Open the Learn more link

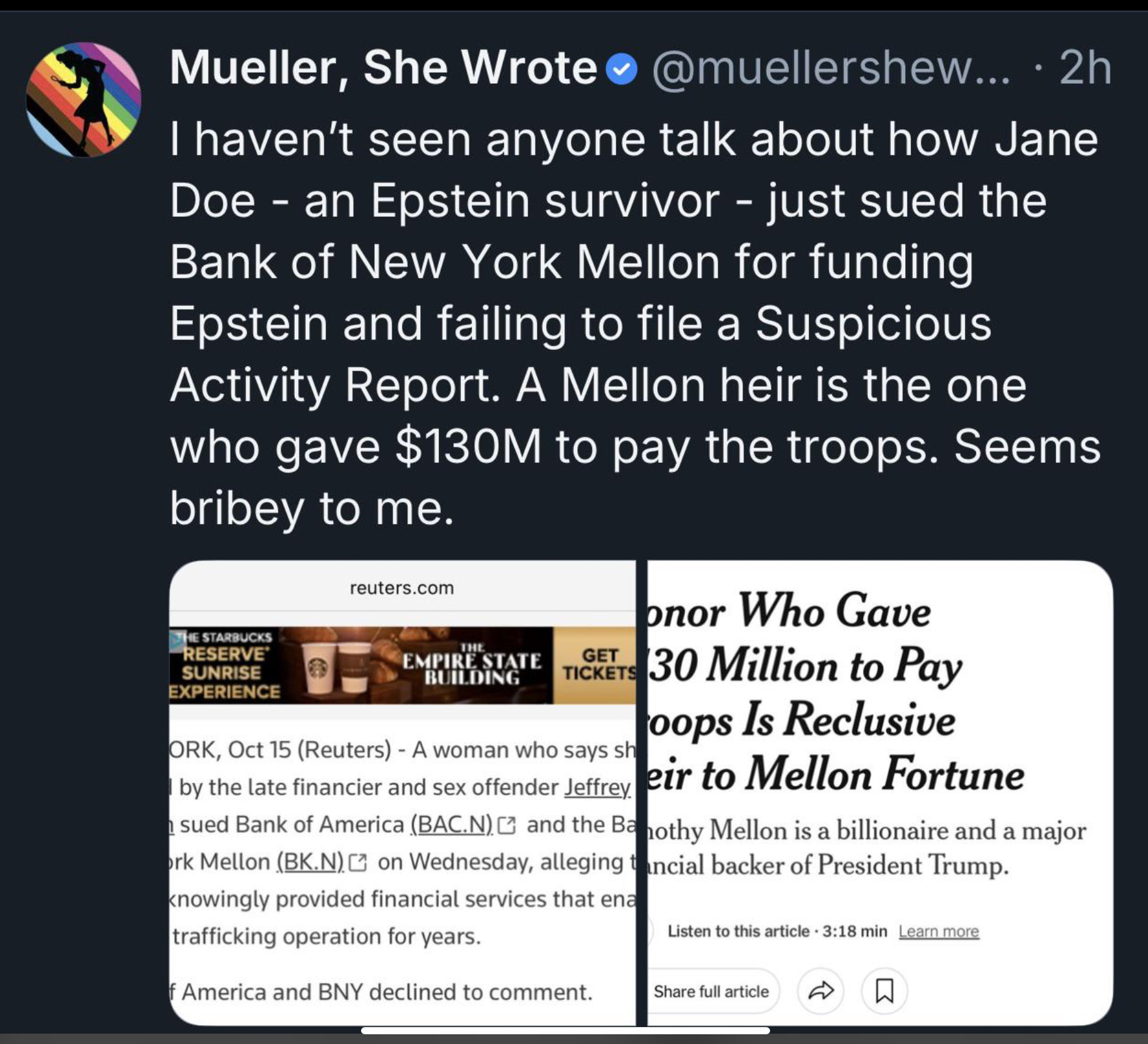click(x=938, y=931)
